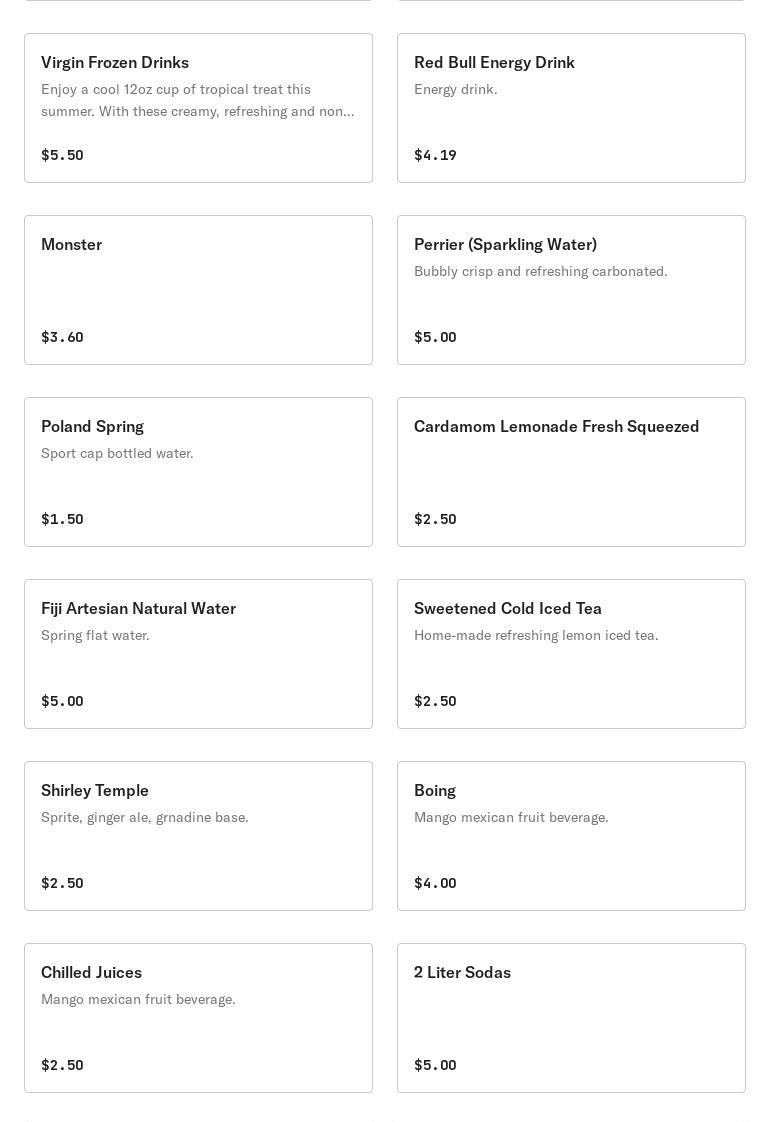Click the truncated Virgin Frozen Drinks description
This screenshot has width=770, height=1122.
pyautogui.click(x=198, y=100)
